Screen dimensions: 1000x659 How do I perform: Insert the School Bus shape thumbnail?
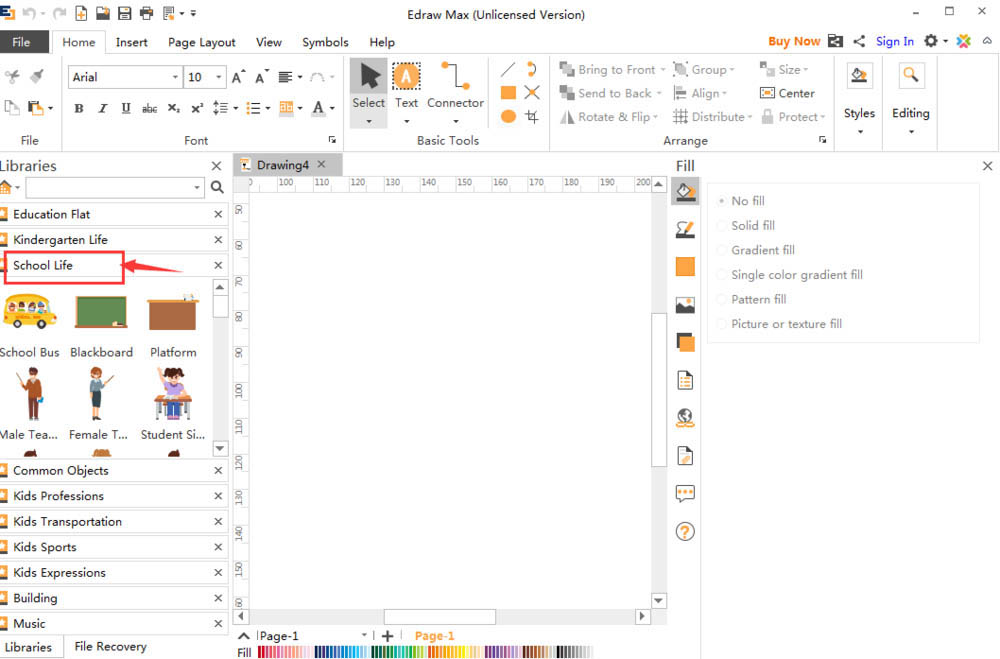tap(30, 312)
